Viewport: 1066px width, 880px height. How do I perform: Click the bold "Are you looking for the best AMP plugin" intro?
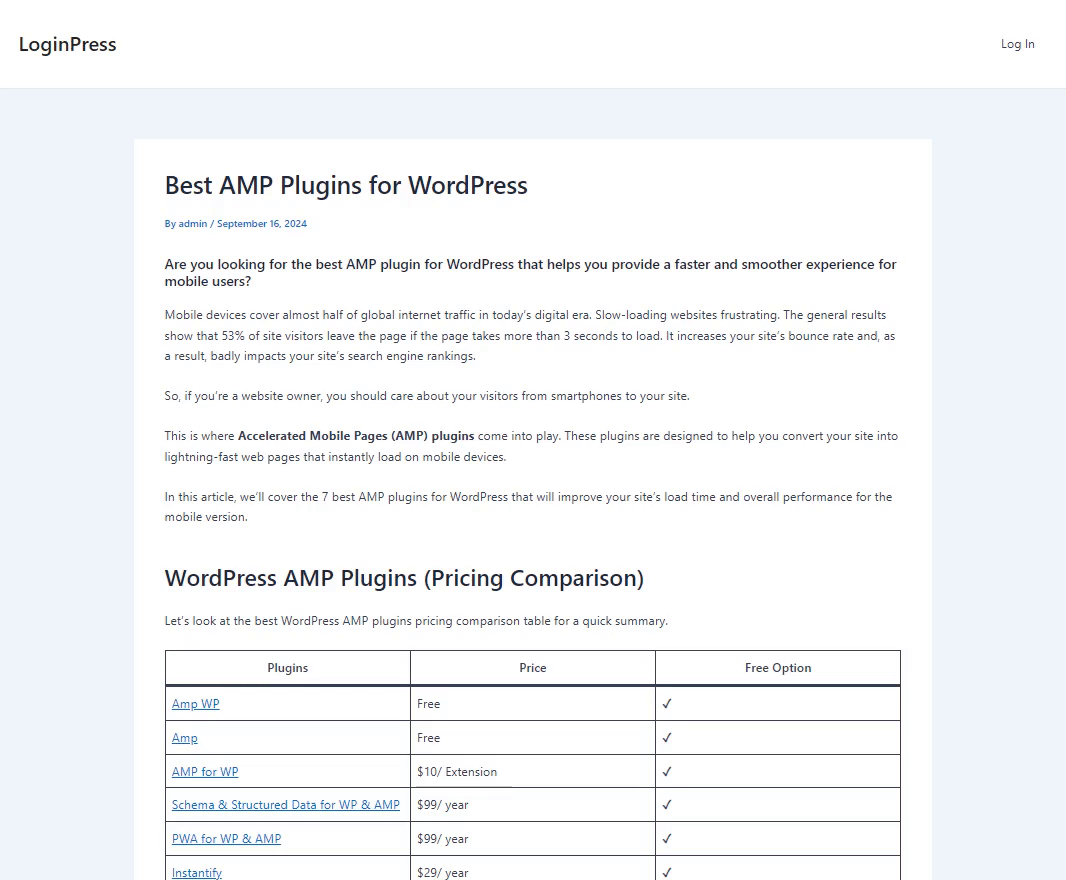(x=530, y=273)
